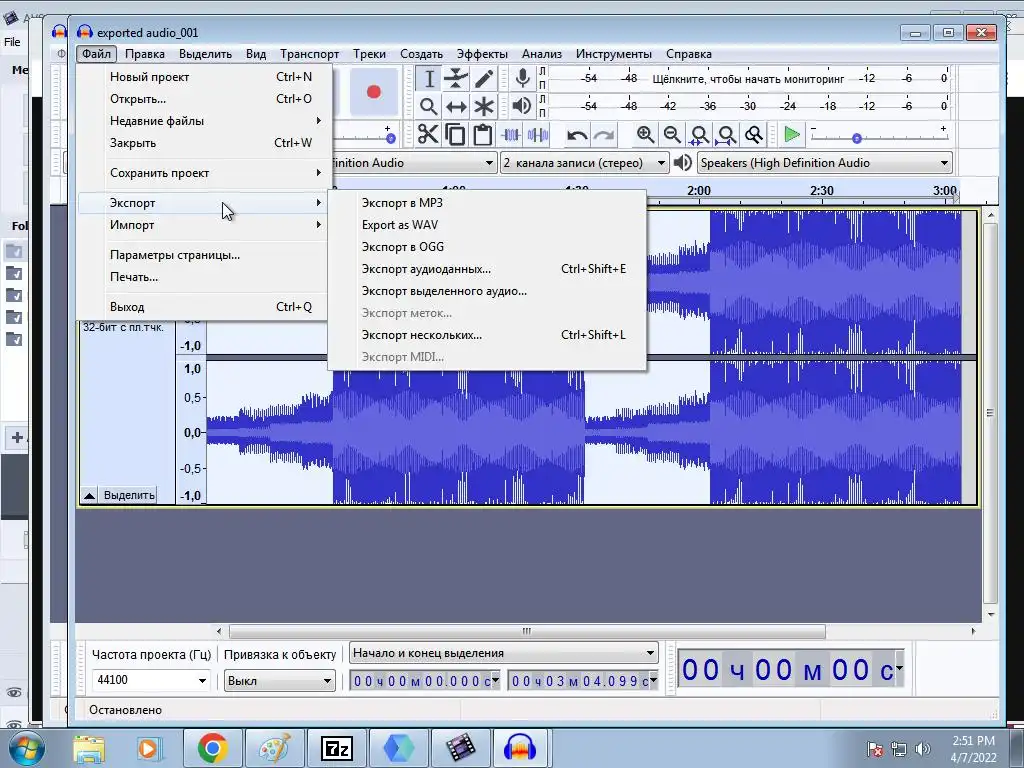Open audio position time format arrow
The image size is (1024, 768).
pyautogui.click(x=900, y=667)
